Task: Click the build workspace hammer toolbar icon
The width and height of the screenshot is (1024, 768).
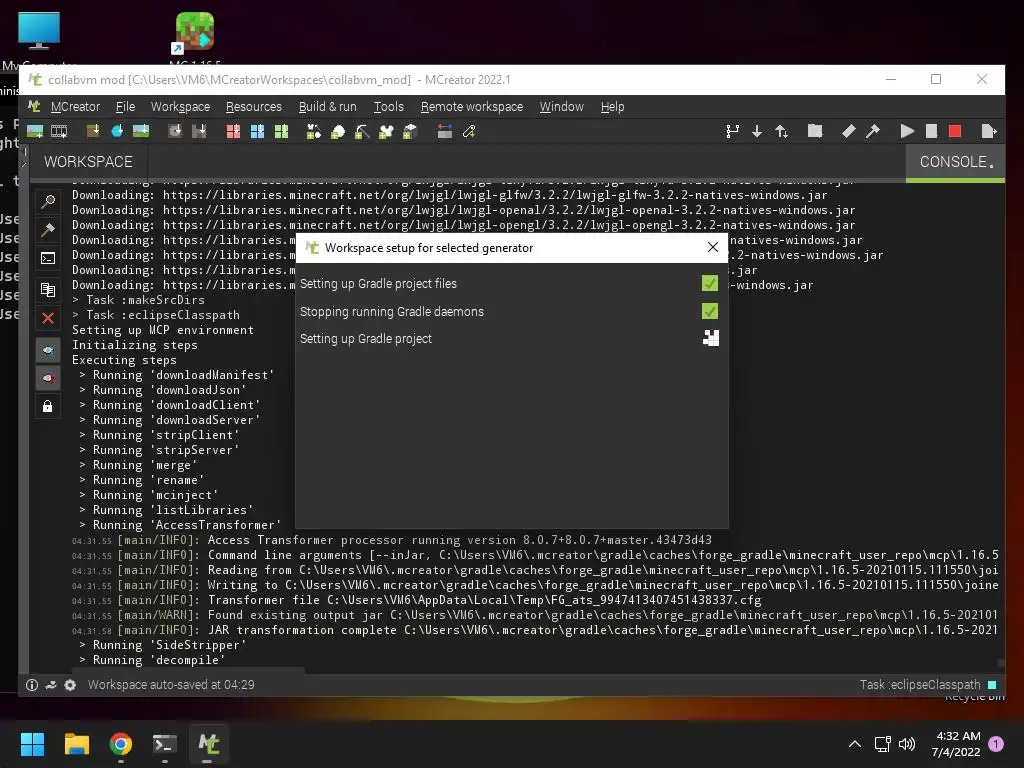Action: tap(873, 132)
